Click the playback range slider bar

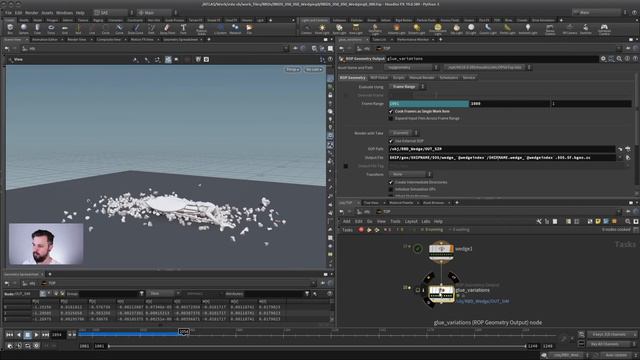click(317, 346)
